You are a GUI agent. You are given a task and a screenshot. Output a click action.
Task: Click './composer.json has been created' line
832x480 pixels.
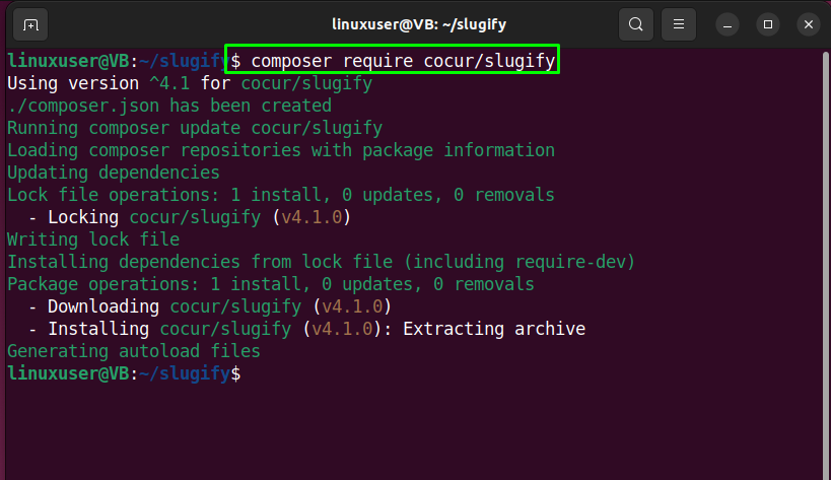point(169,106)
